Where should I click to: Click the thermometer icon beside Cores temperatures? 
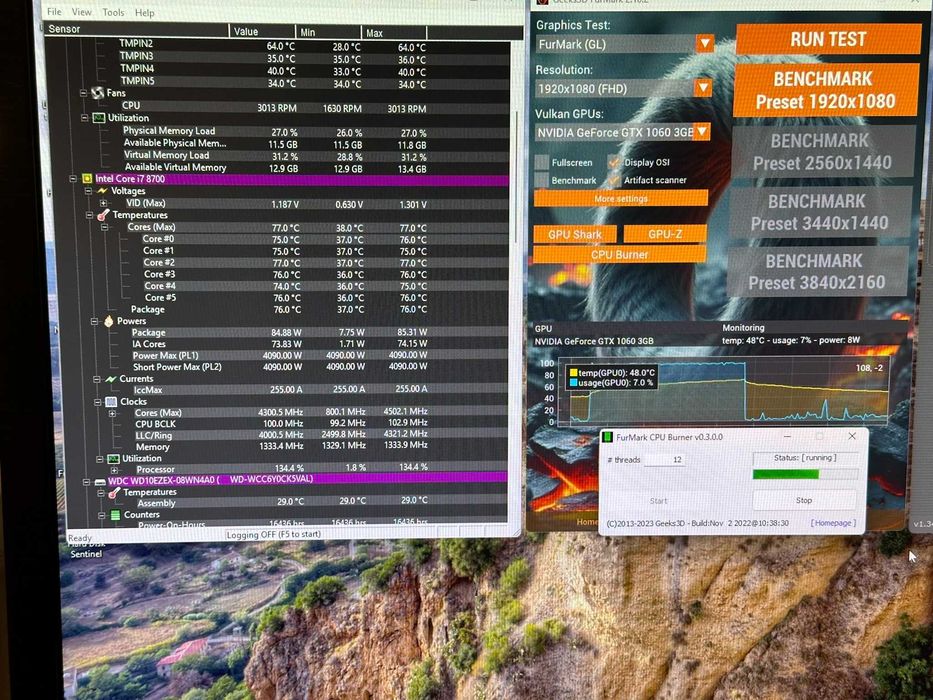[104, 215]
